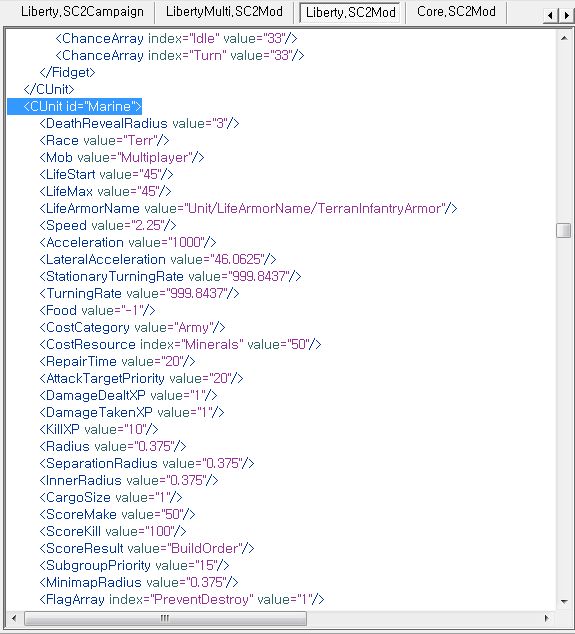Click the FlagArray index="PreventDestroy" line
575x634 pixels.
pos(182,599)
